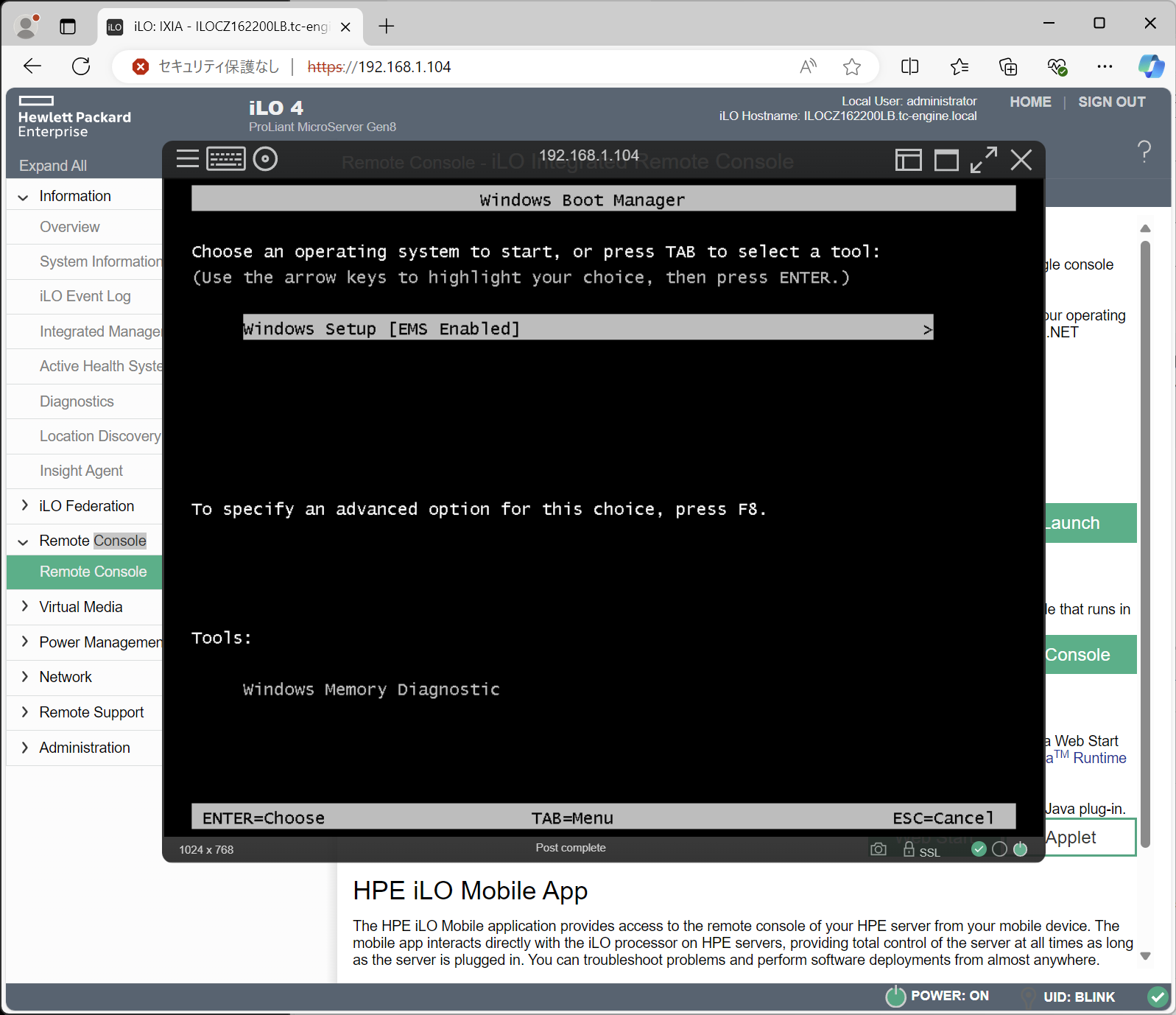Open Edge profile avatar
This screenshot has height=1015, width=1176.
coord(27,27)
